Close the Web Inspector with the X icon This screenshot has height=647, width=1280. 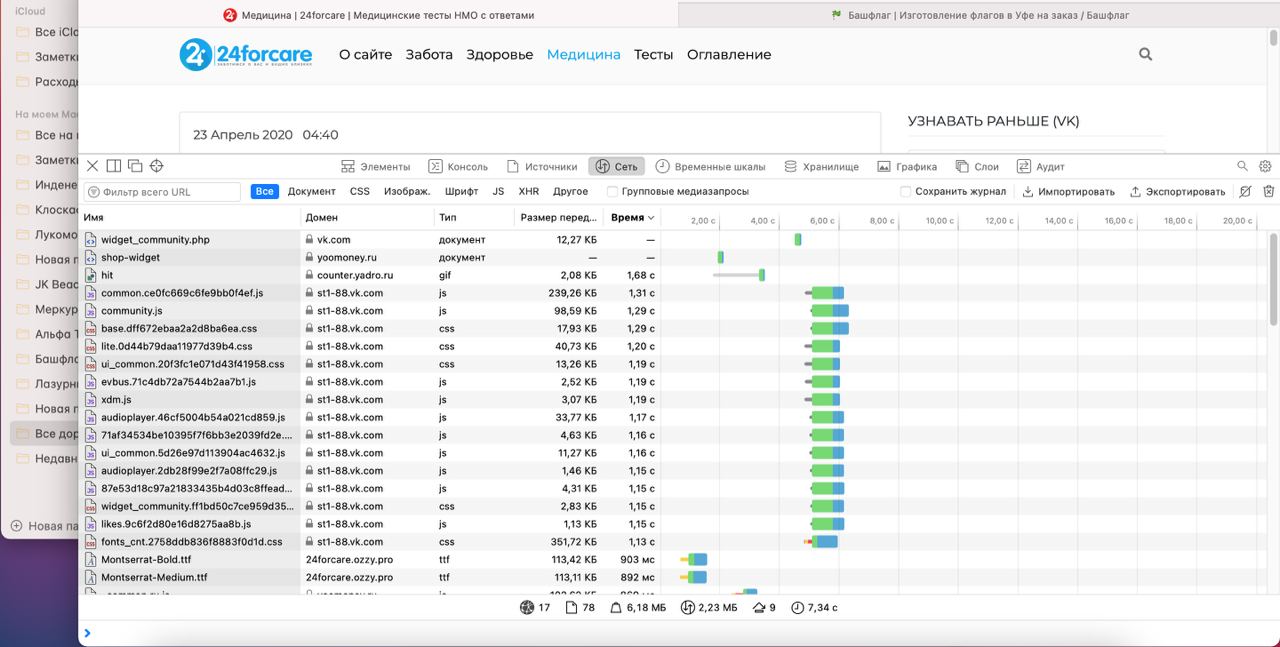(92, 166)
